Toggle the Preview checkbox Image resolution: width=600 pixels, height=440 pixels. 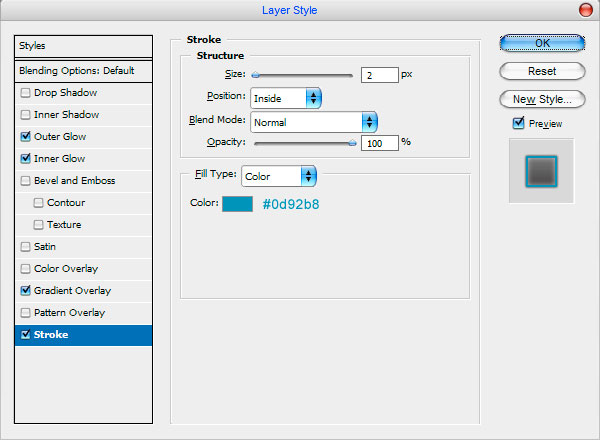tap(518, 123)
